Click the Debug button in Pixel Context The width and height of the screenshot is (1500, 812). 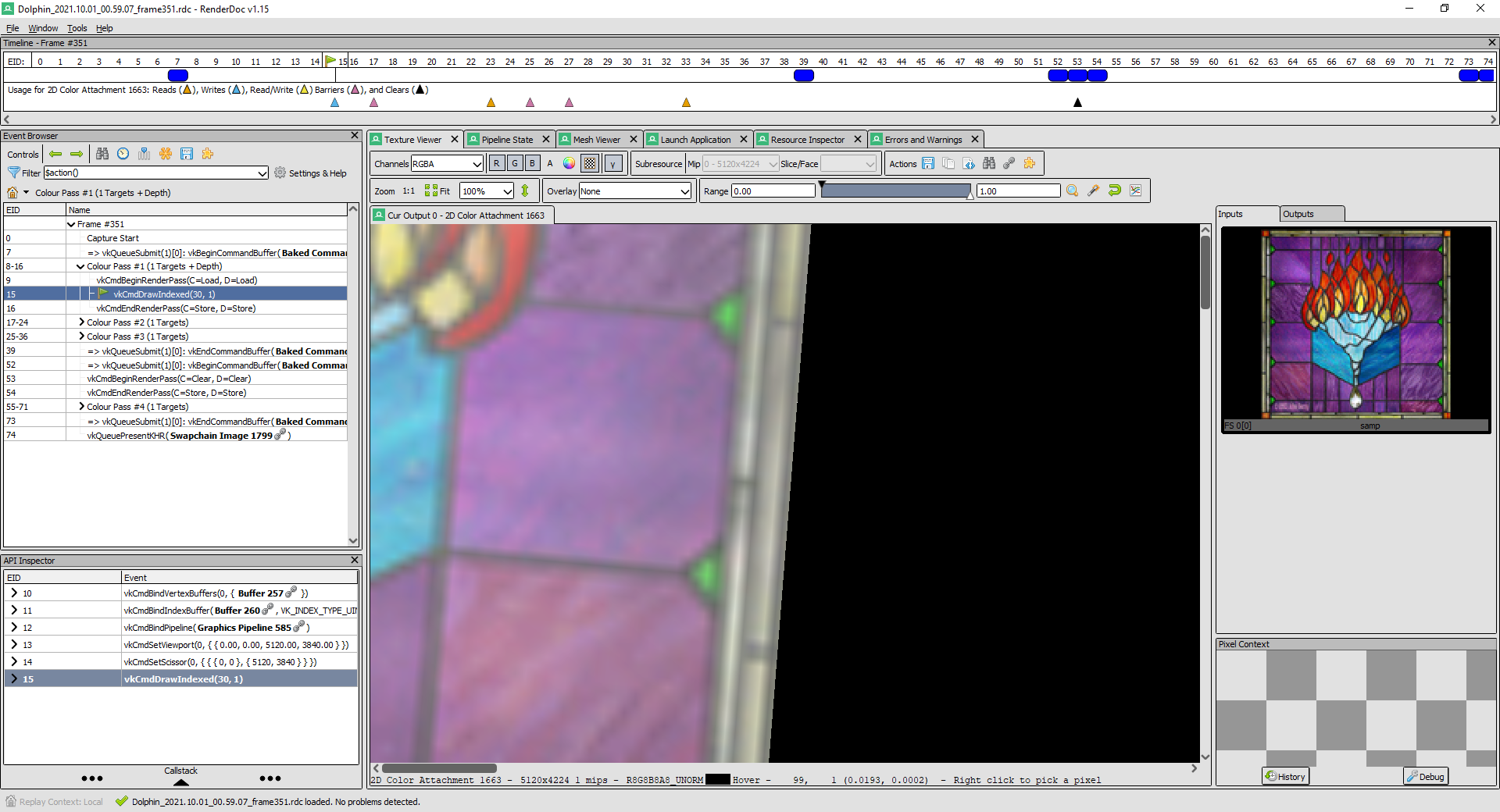(1426, 776)
